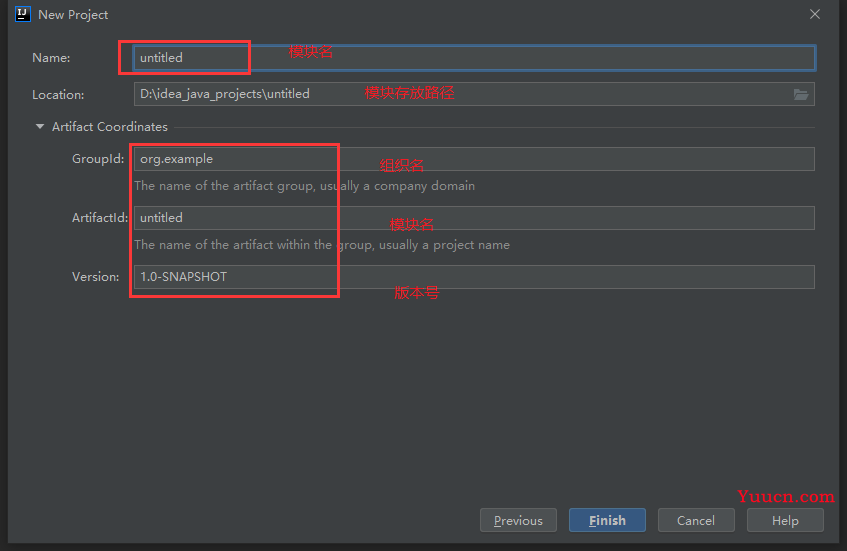
Task: Click the Artifact Coordinates heading label
Action: tap(110, 126)
